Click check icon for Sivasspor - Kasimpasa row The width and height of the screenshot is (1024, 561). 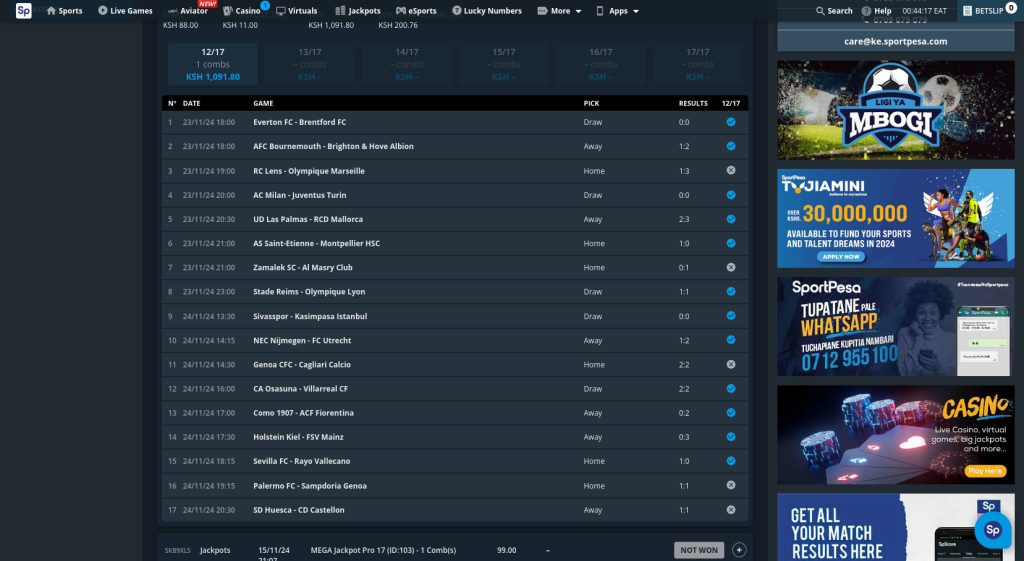731,315
